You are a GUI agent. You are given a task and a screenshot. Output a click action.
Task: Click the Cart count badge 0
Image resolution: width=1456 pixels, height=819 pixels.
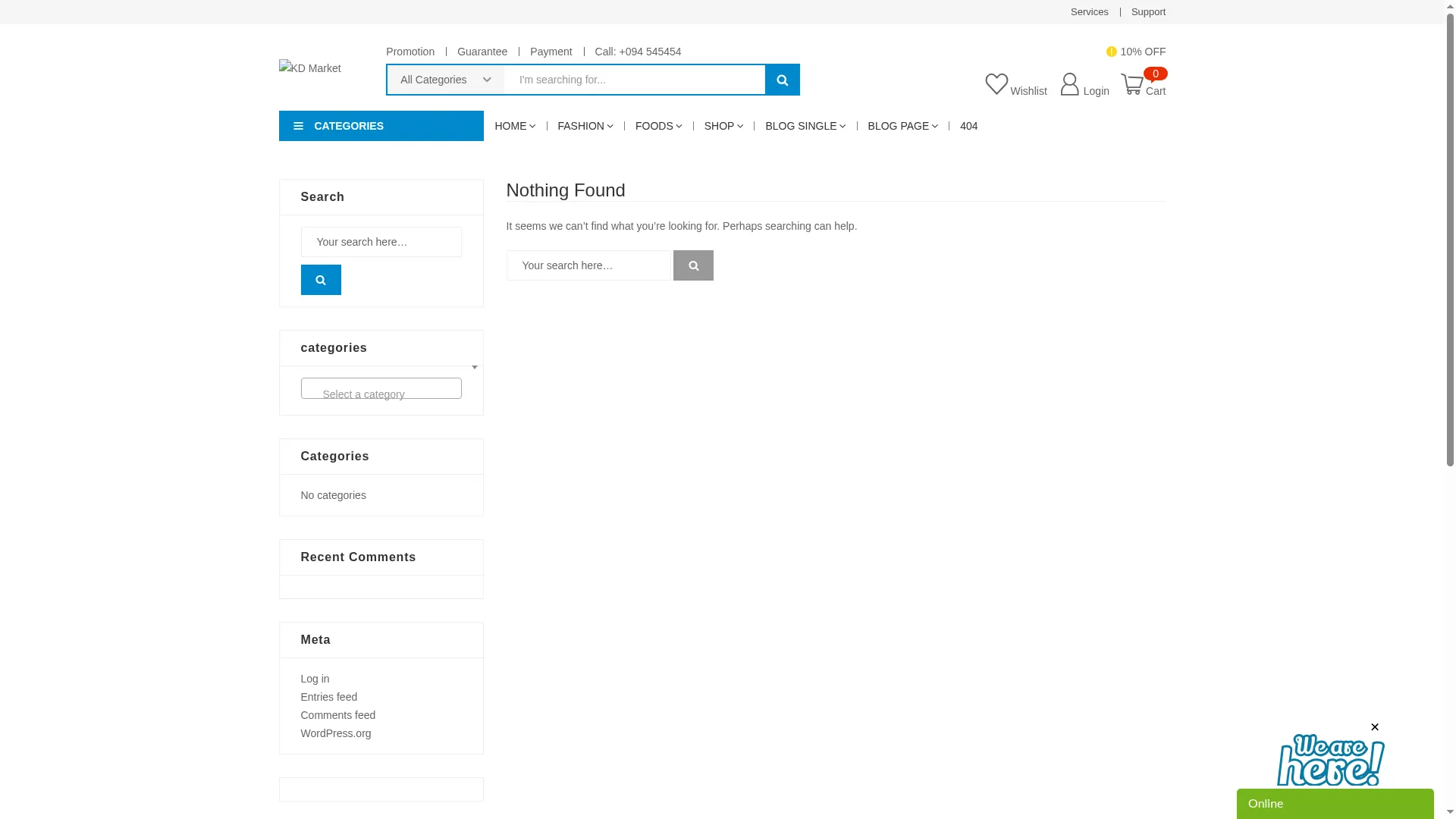(x=1156, y=74)
